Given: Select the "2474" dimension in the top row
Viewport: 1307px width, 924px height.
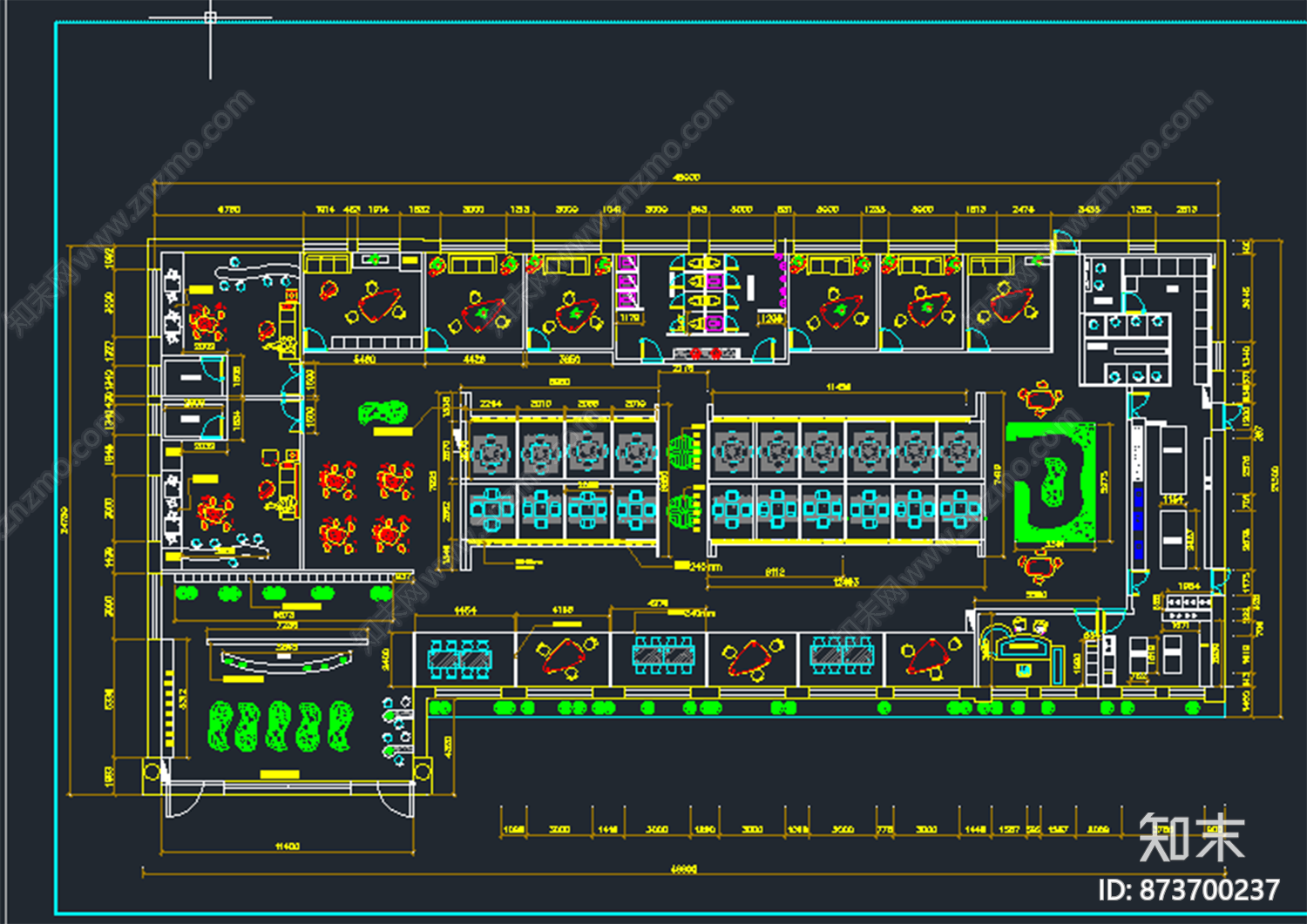Looking at the screenshot, I should 1024,210.
